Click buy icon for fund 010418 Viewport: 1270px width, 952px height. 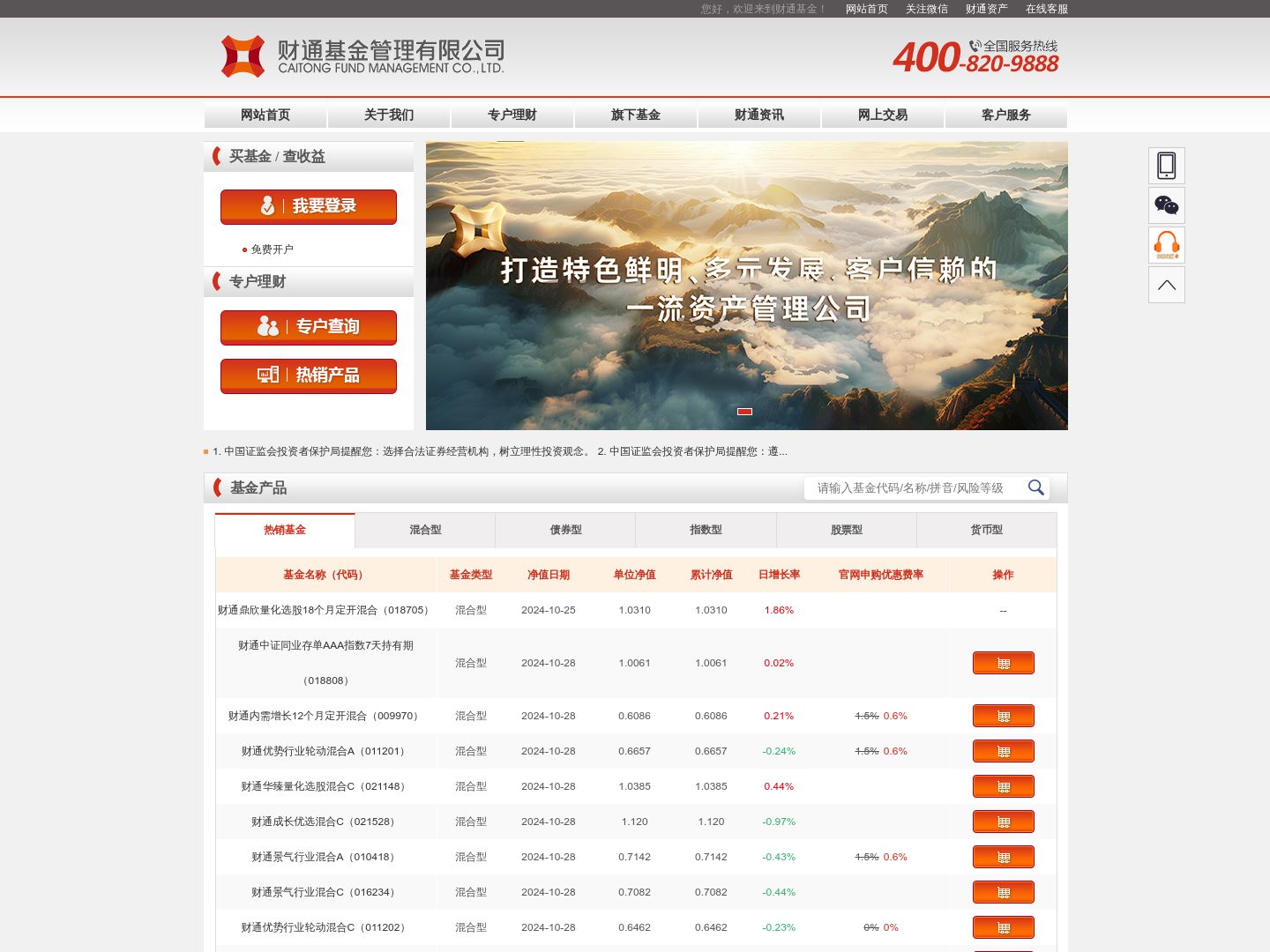(x=1004, y=857)
